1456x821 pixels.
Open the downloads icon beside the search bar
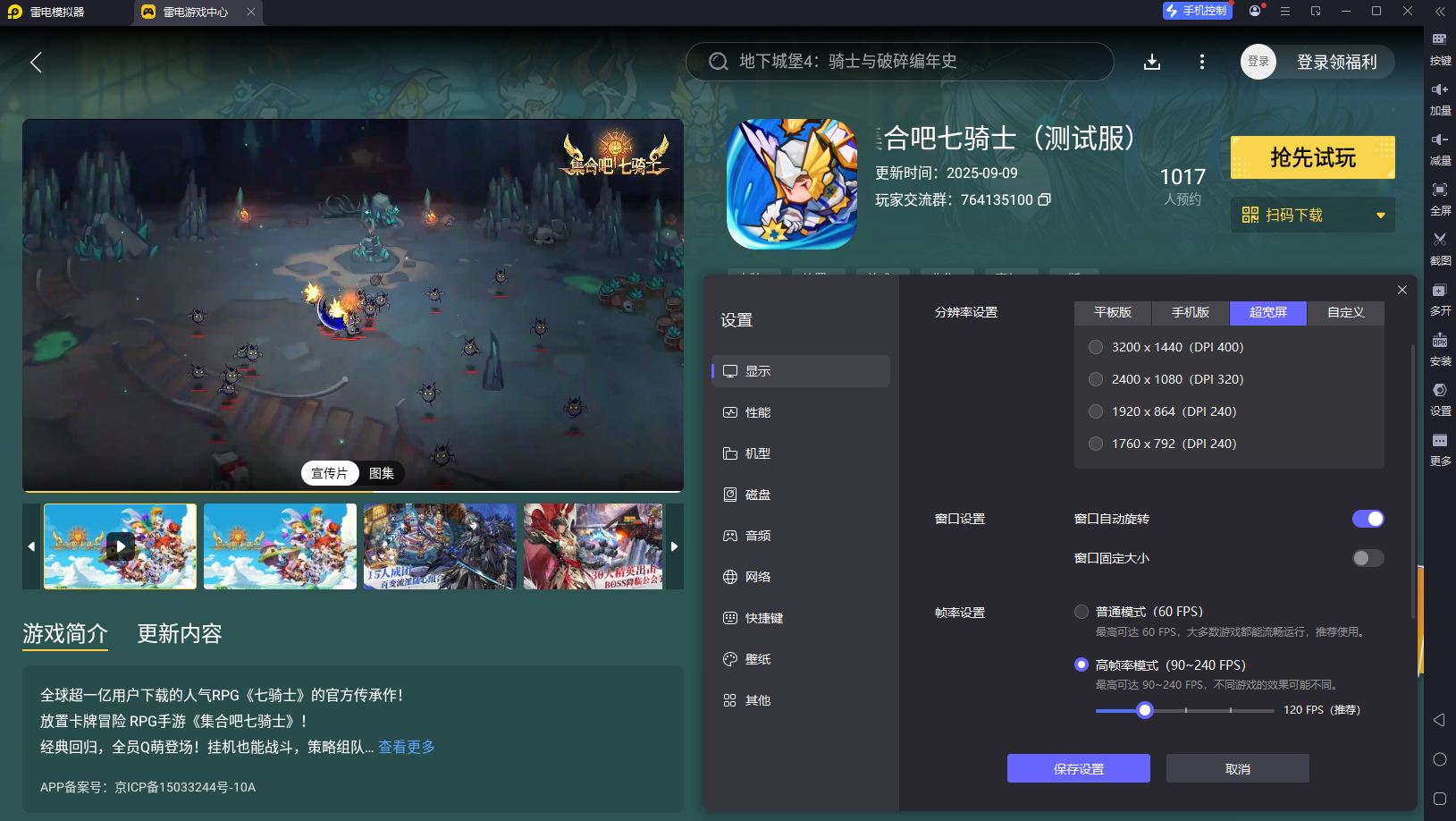(x=1152, y=62)
